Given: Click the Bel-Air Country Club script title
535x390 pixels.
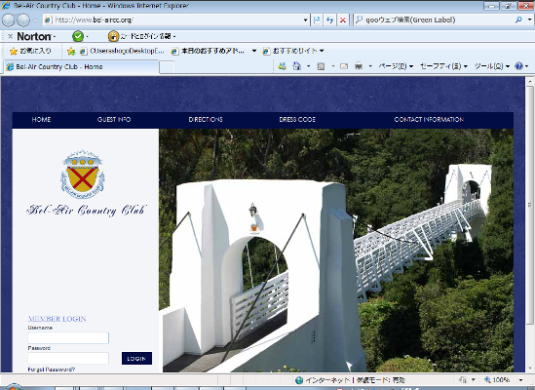Looking at the screenshot, I should [87, 210].
